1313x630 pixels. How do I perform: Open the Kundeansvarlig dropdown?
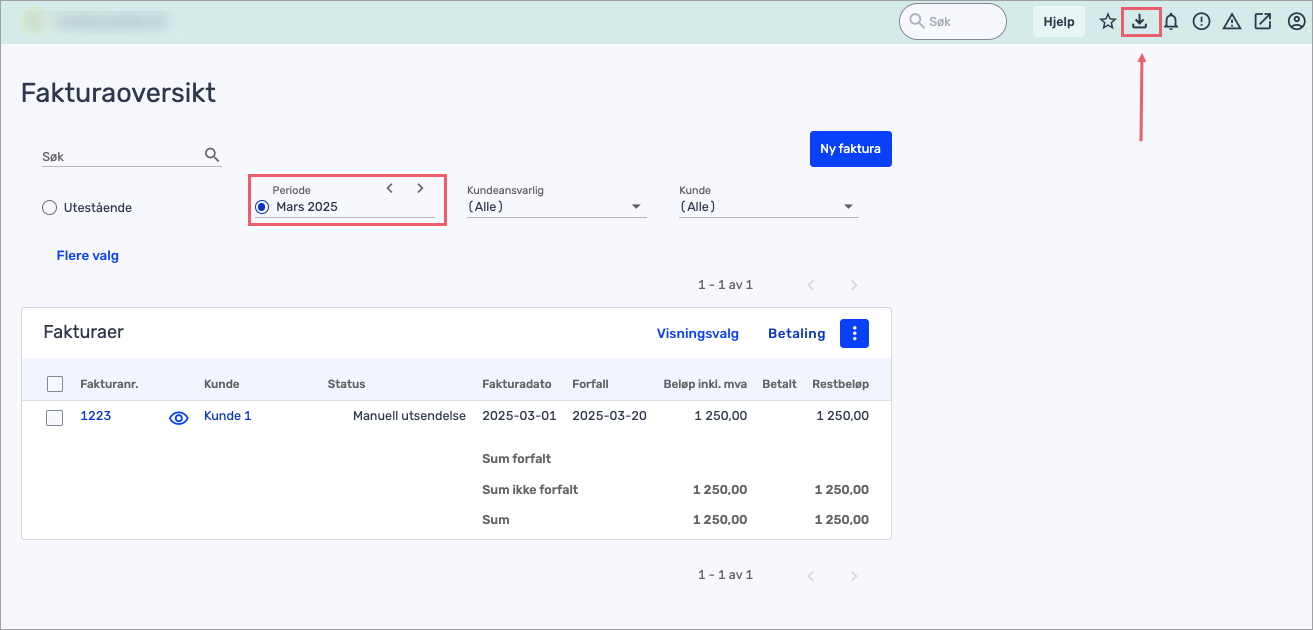(x=556, y=207)
